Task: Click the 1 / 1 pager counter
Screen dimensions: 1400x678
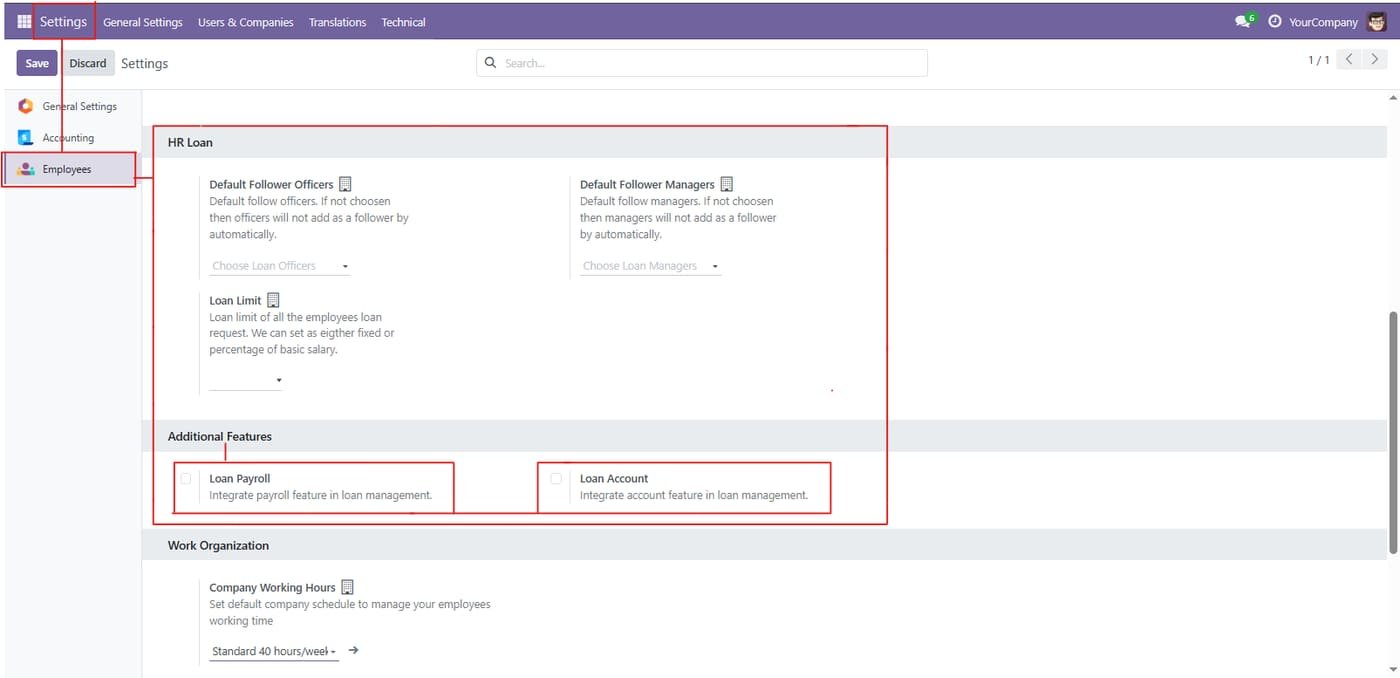Action: click(x=1319, y=60)
